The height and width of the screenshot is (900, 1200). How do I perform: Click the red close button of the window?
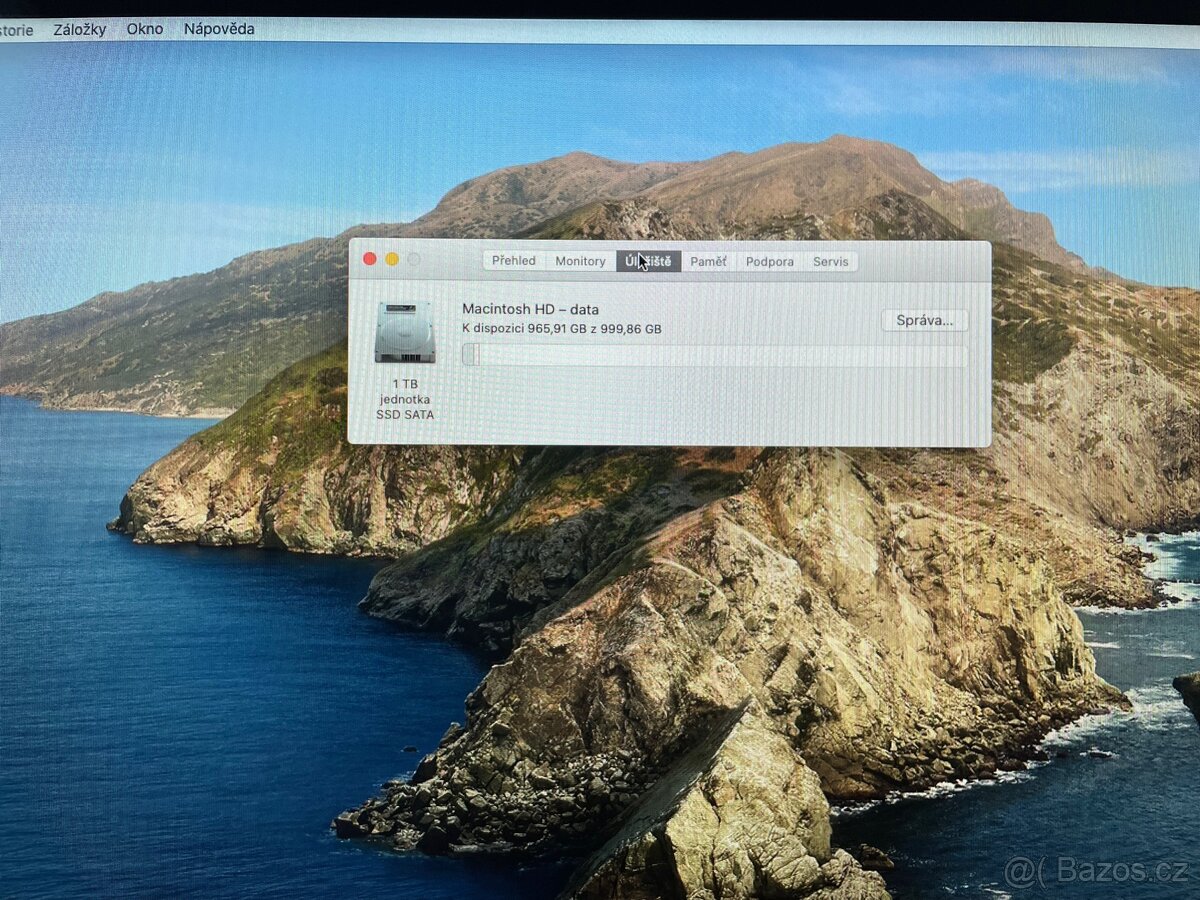coord(370,257)
